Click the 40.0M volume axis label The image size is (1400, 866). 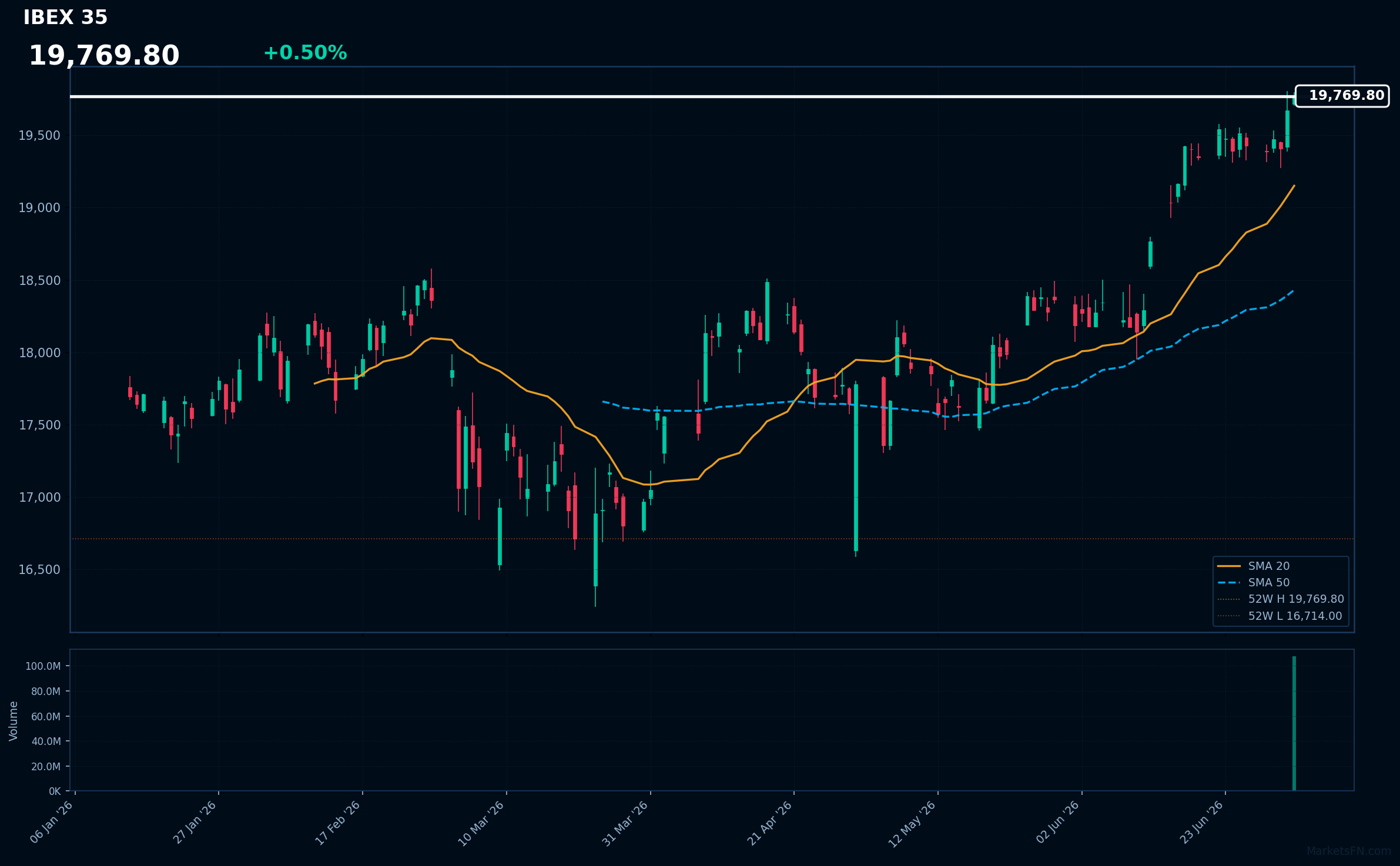(x=46, y=741)
